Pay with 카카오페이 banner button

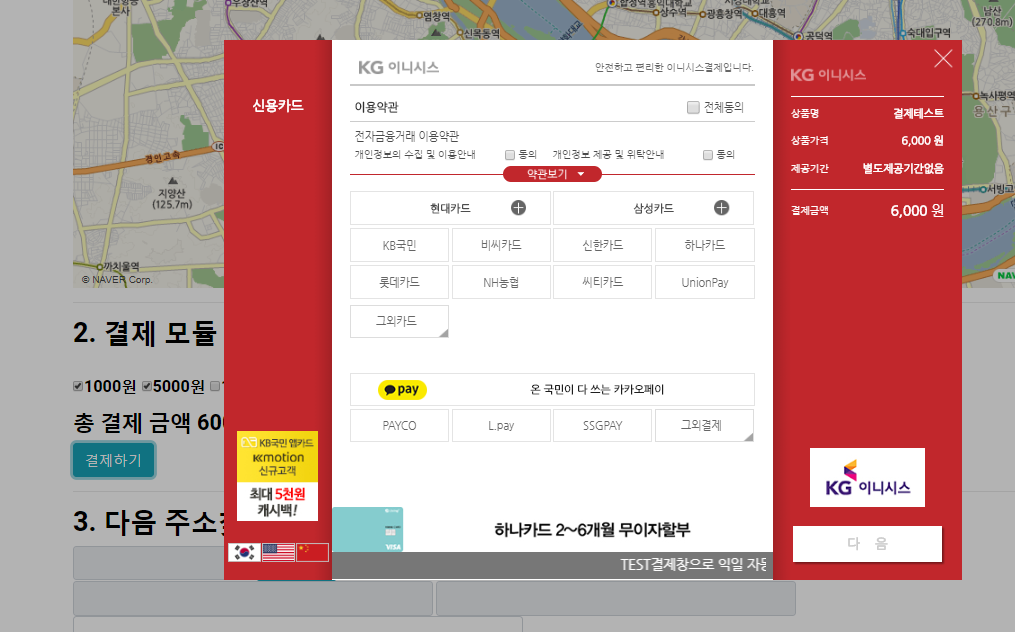pos(552,389)
